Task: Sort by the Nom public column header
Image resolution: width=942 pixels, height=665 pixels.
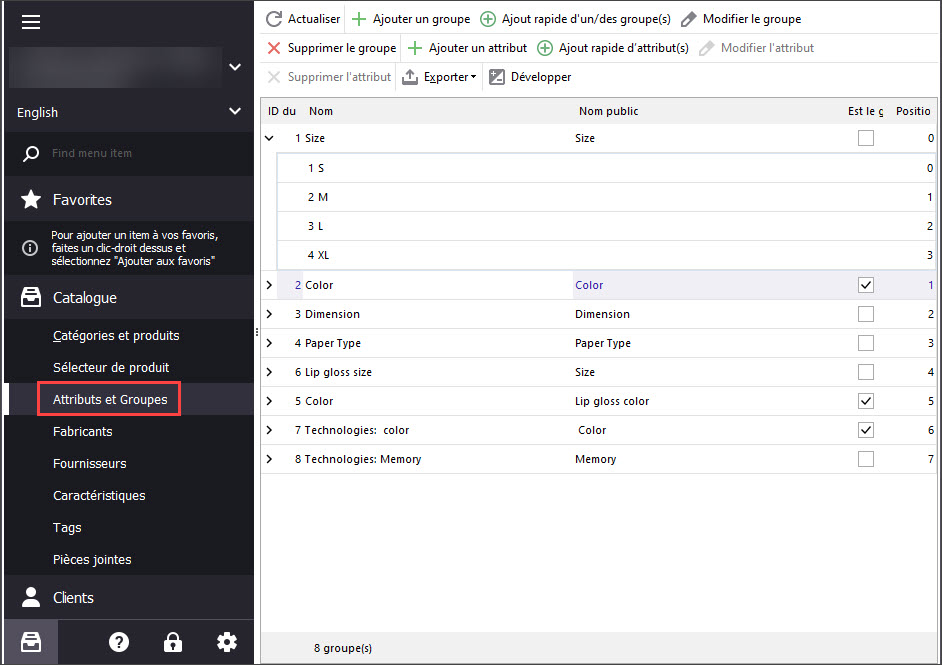Action: 609,111
